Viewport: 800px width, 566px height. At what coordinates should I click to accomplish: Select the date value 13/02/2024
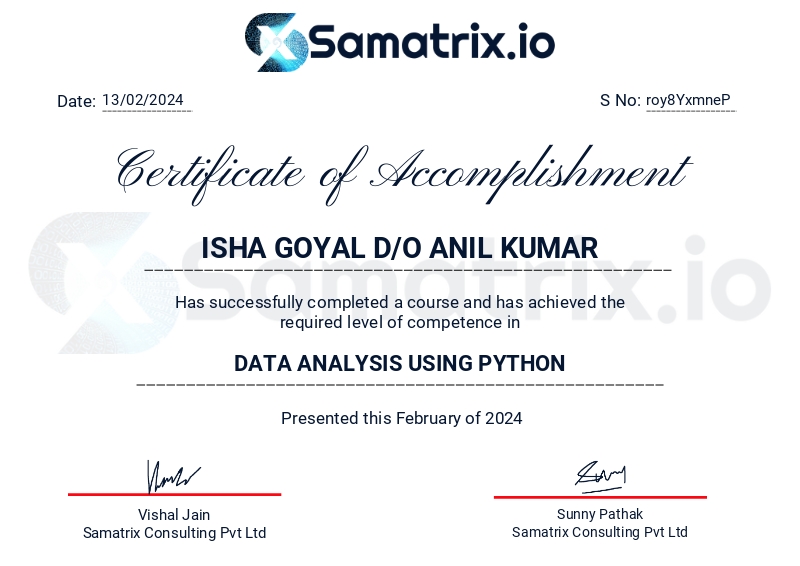[x=143, y=100]
